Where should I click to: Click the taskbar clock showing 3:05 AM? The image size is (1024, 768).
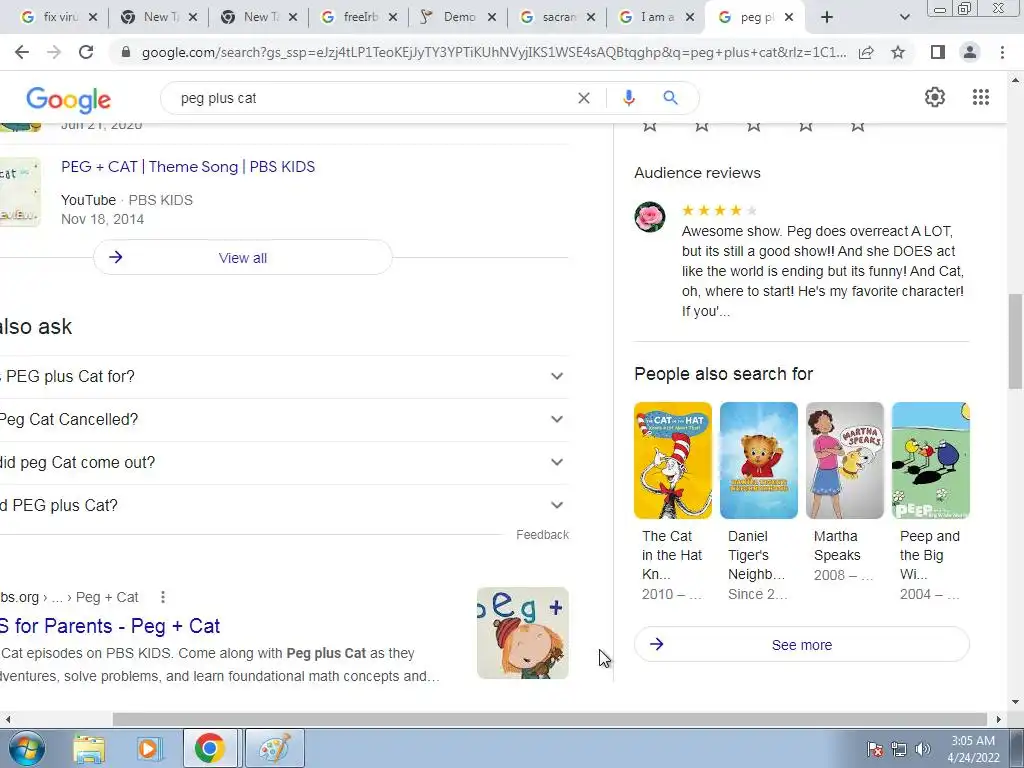click(973, 749)
